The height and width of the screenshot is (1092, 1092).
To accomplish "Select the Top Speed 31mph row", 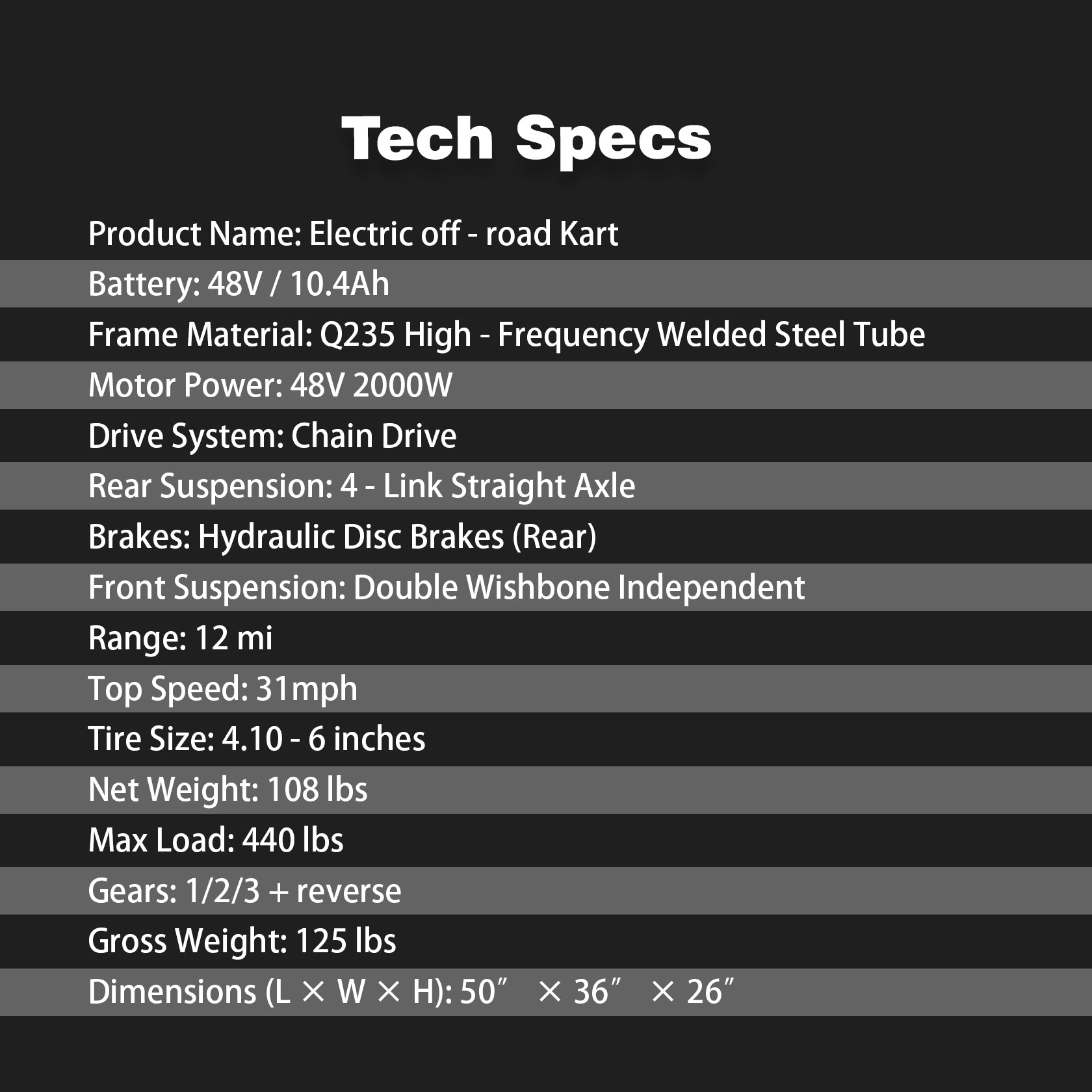I will point(222,689).
